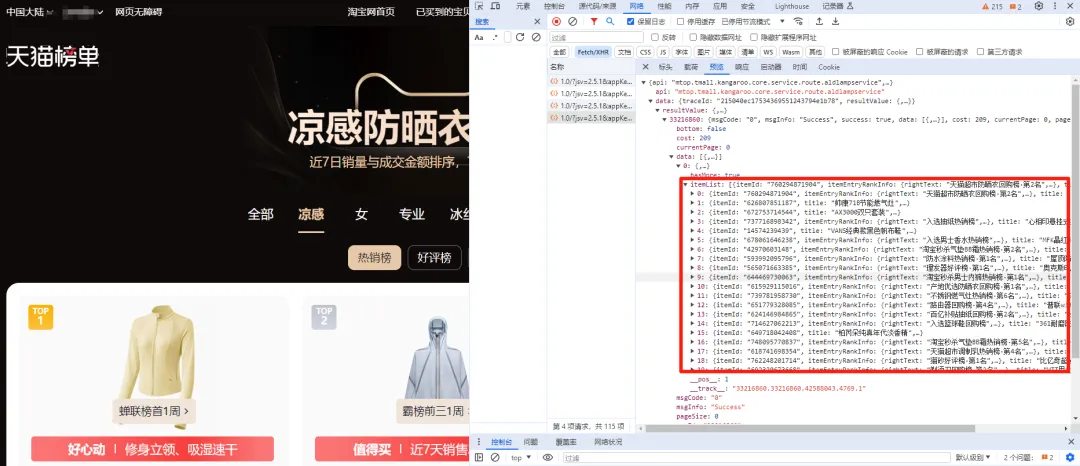Screen dimensions: 1080x466
Task: Switch to the 元素 DevTools tab
Action: 523,6
